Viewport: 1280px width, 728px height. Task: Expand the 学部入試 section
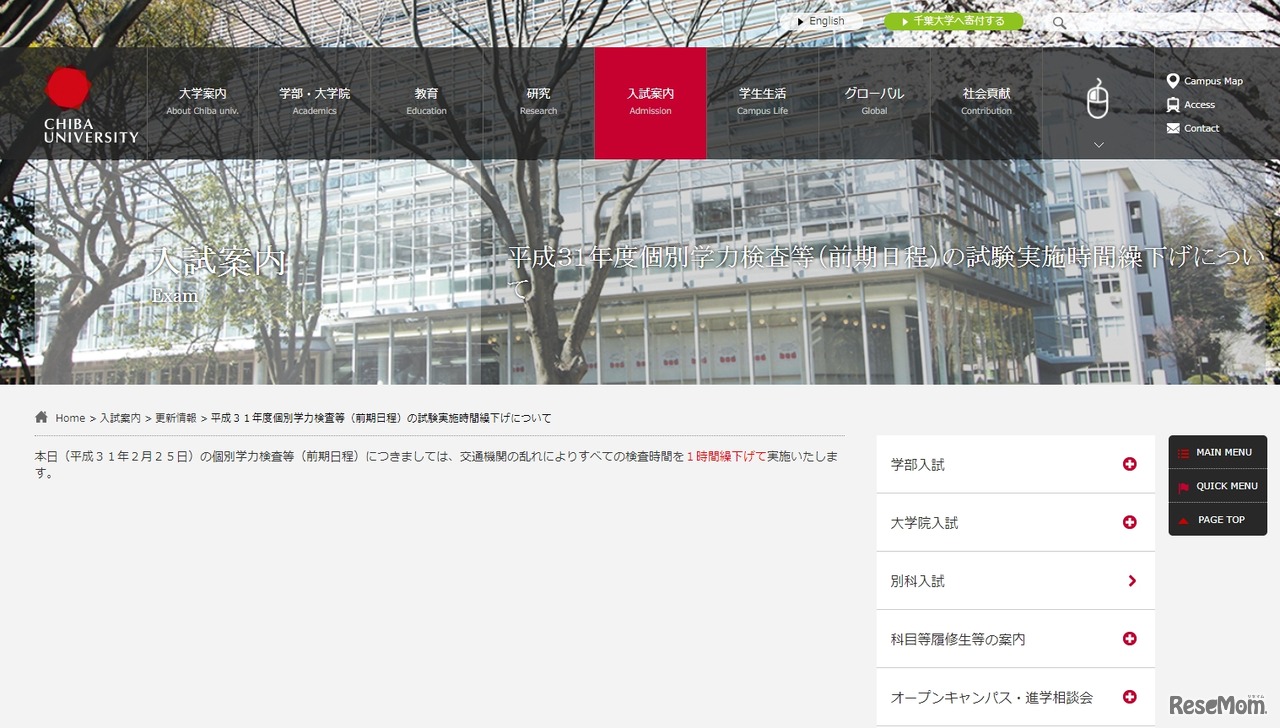(1130, 464)
